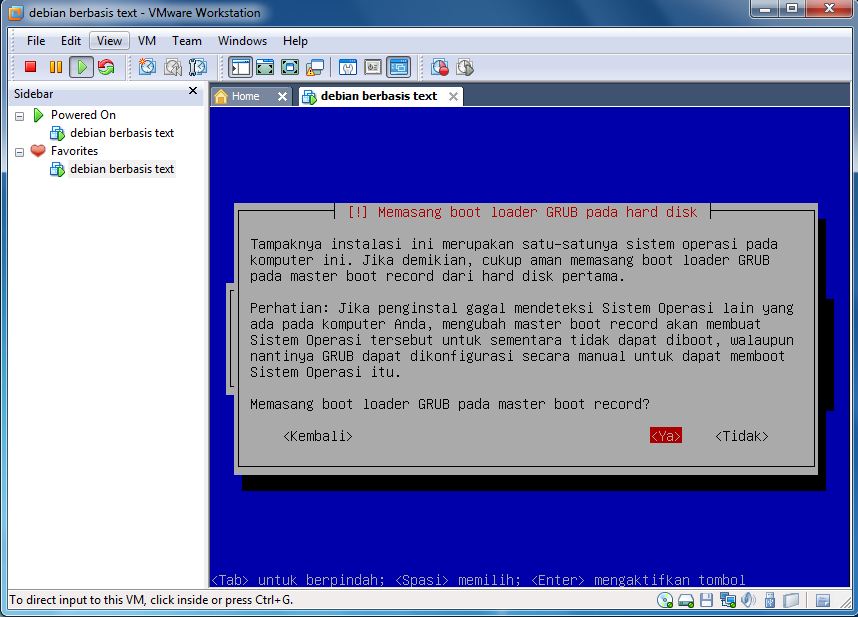
Task: Take a snapshot of the virtual machine
Action: click(147, 67)
